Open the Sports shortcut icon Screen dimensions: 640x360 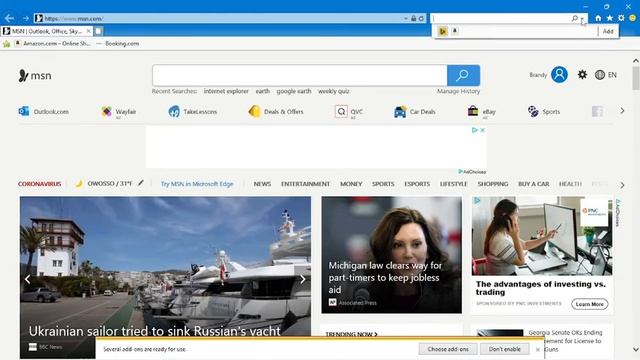[533, 111]
